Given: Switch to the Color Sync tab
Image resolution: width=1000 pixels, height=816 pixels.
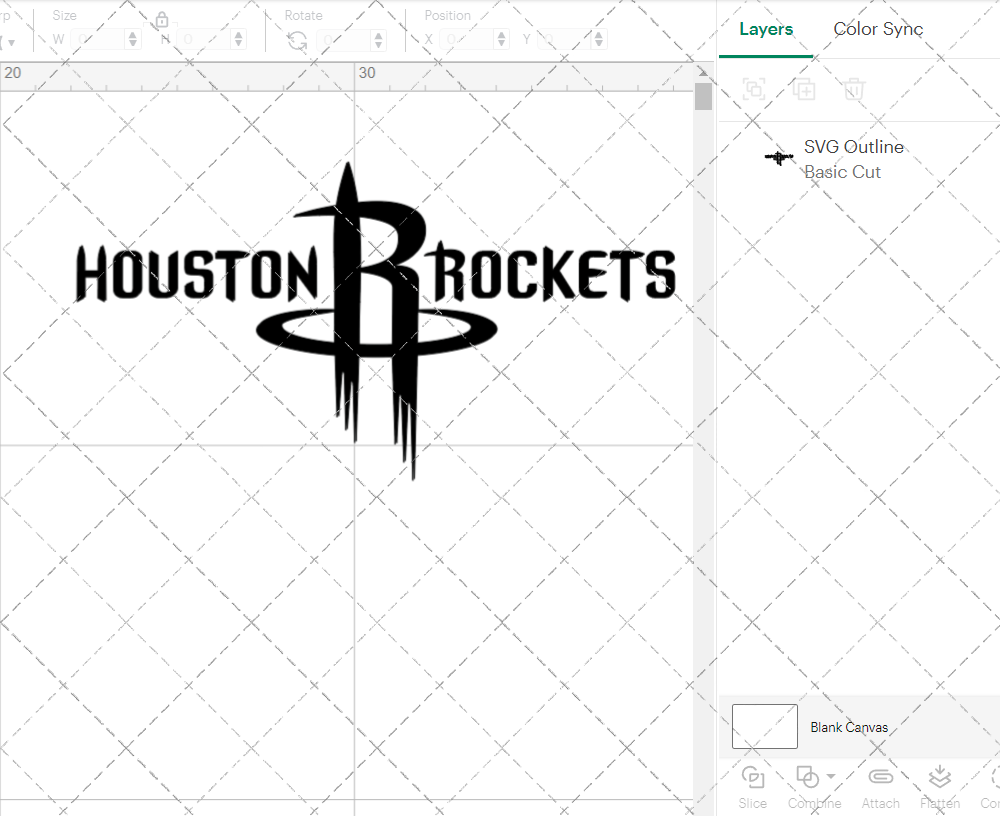Looking at the screenshot, I should coord(877,29).
